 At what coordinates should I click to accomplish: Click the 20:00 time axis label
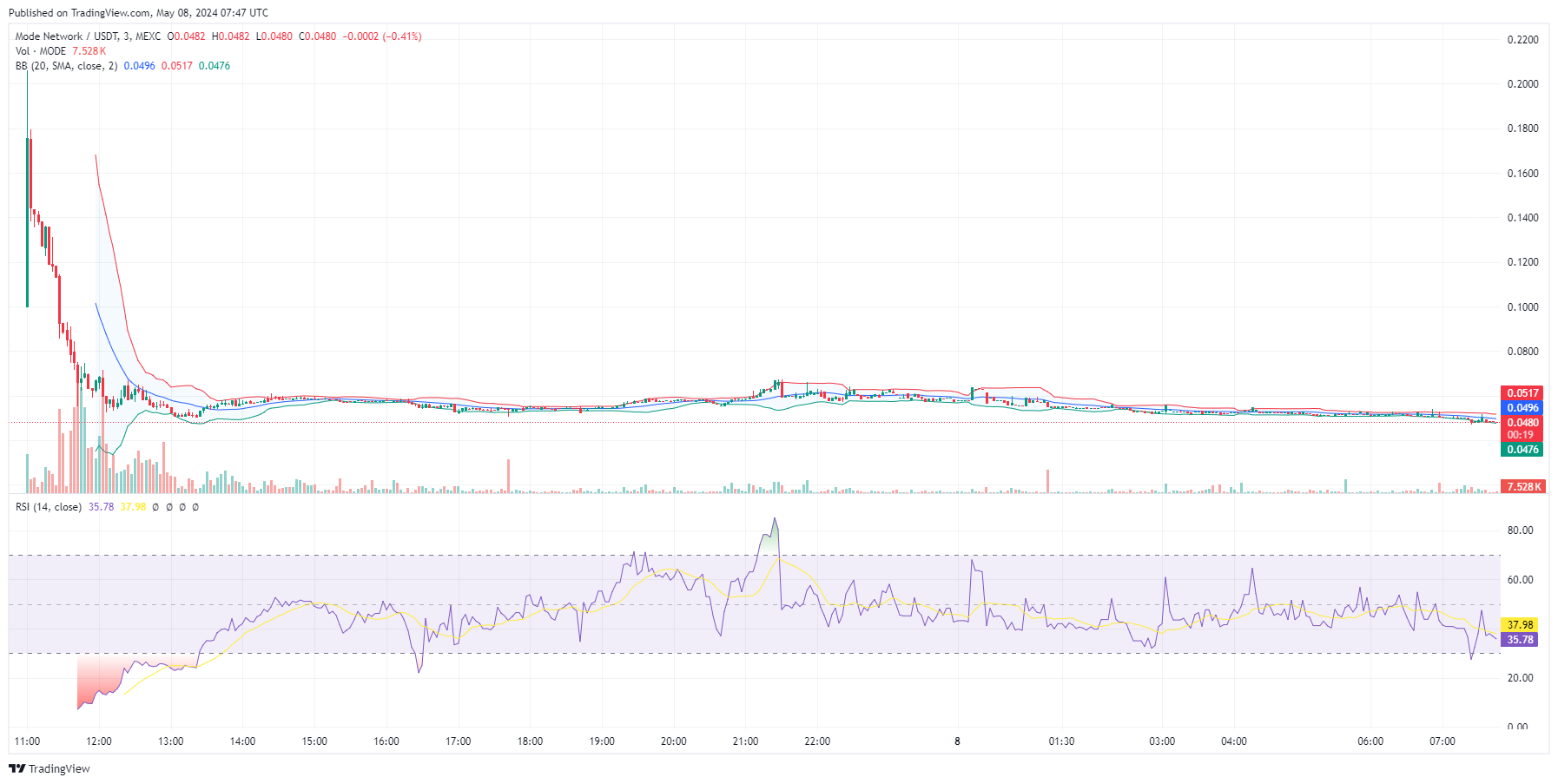(674, 741)
